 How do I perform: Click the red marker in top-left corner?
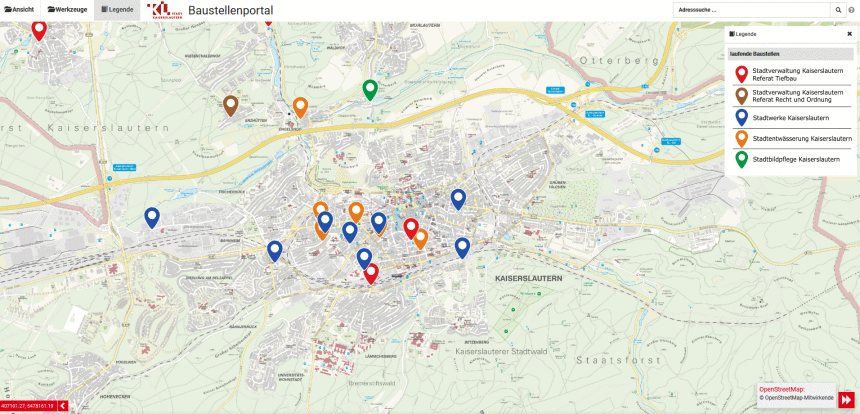point(39,29)
